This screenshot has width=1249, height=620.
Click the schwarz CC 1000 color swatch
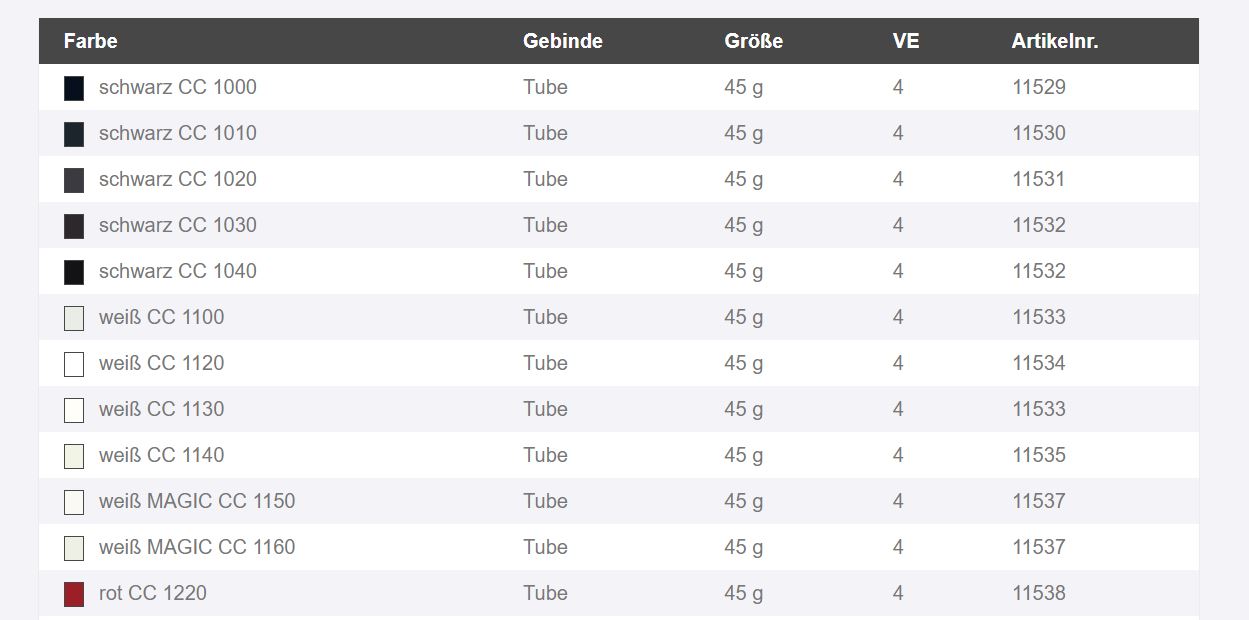coord(74,88)
